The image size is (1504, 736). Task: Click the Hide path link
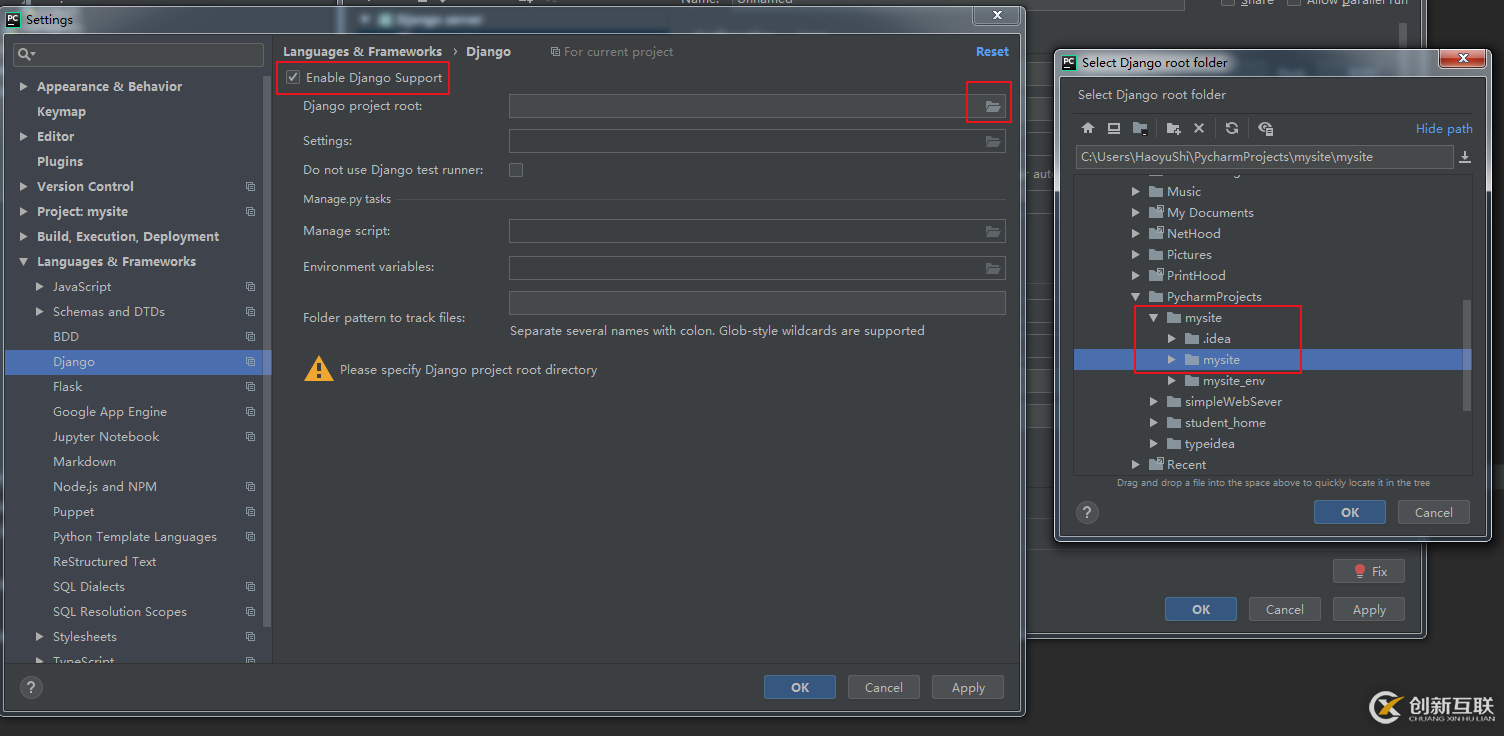point(1444,128)
